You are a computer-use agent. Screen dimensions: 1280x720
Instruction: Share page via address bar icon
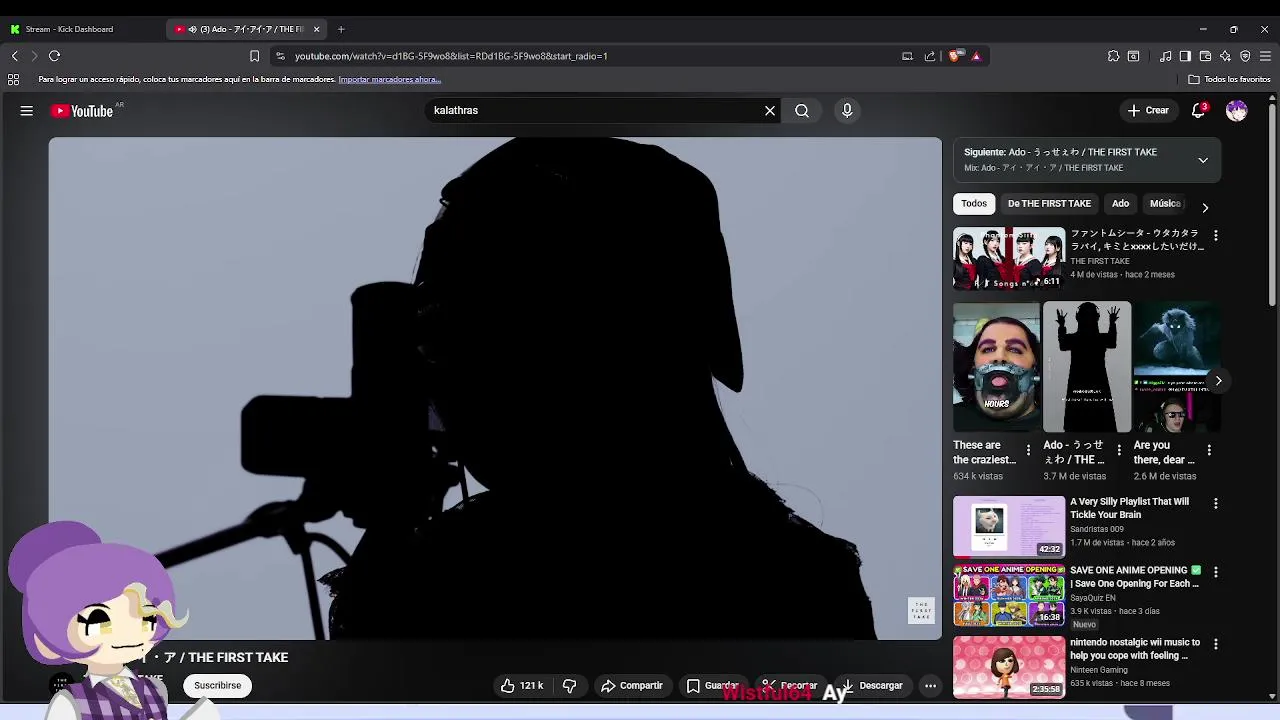(x=930, y=56)
